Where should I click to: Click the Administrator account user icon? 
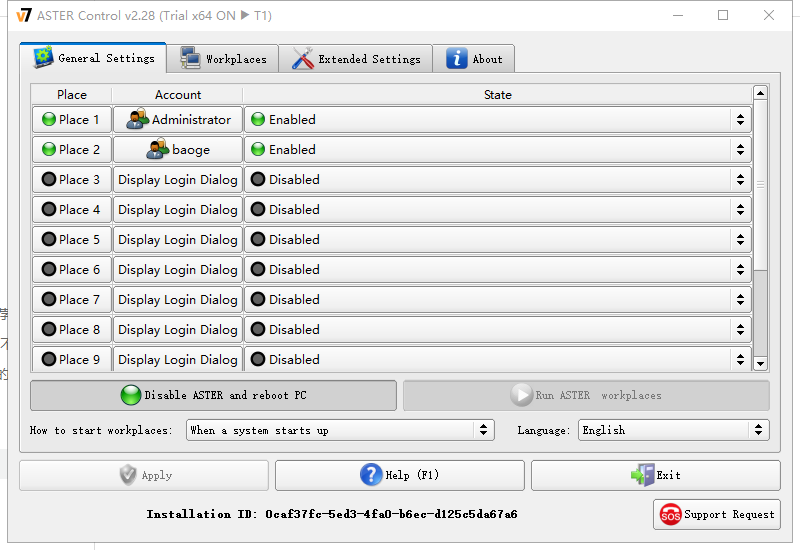137,119
